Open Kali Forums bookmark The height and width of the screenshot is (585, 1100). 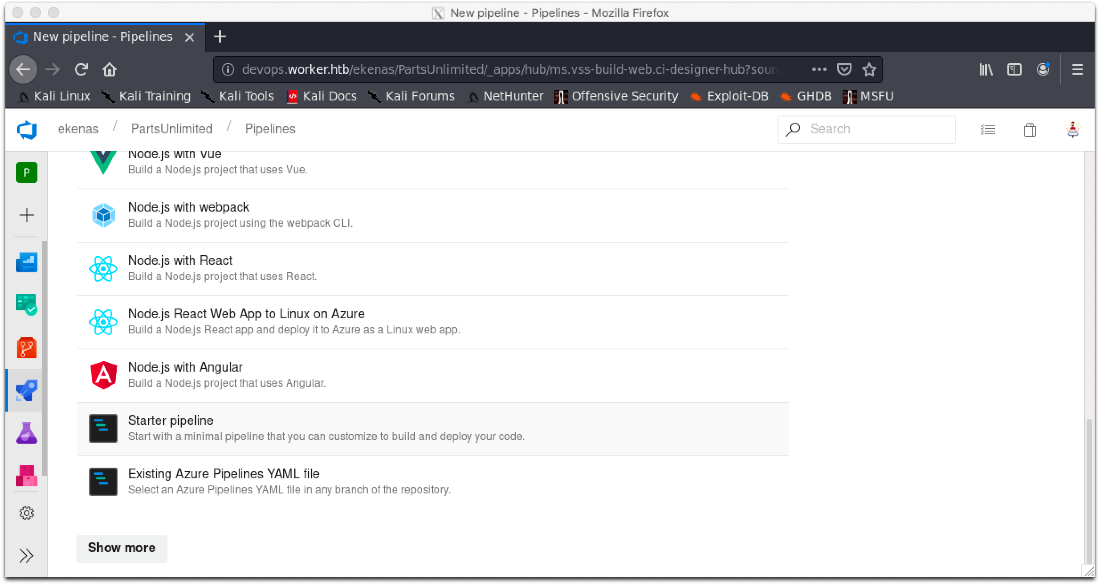pos(412,96)
